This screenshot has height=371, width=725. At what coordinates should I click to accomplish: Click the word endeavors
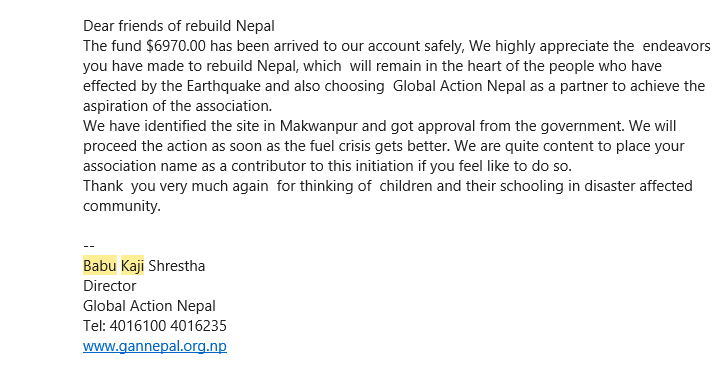click(676, 46)
